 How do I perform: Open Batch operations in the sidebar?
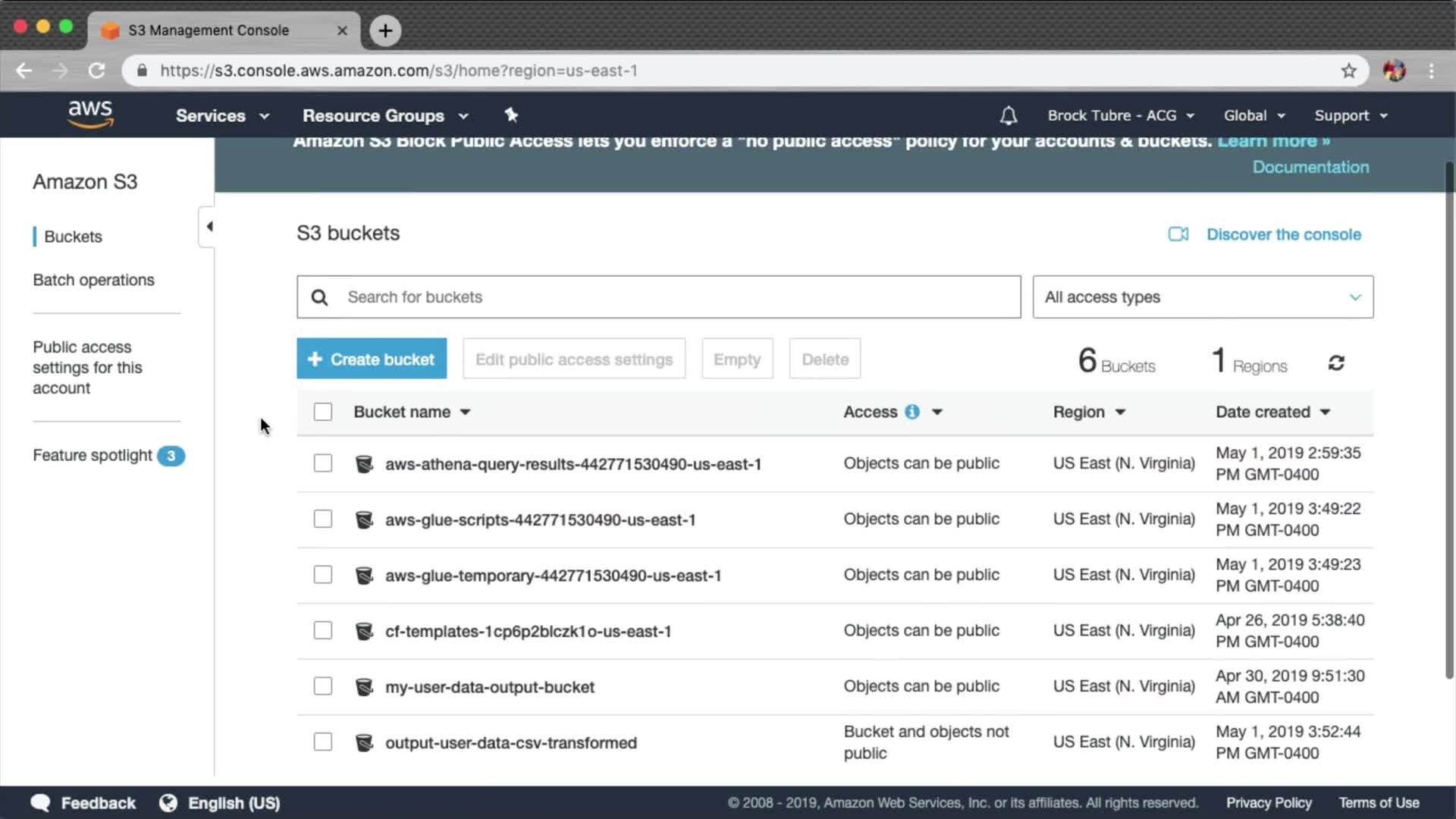(93, 280)
